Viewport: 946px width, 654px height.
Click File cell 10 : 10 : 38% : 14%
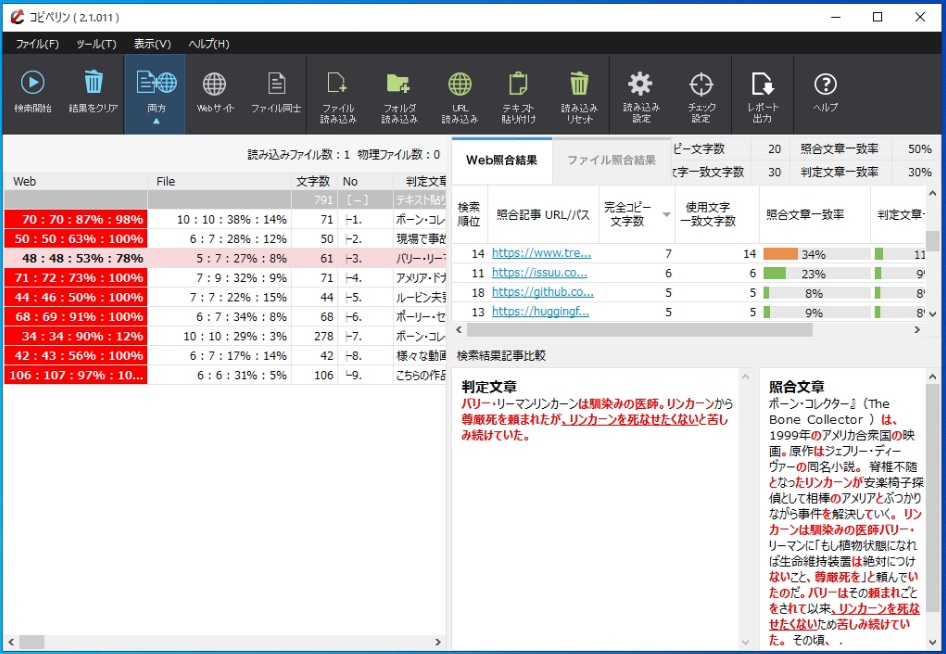click(220, 219)
